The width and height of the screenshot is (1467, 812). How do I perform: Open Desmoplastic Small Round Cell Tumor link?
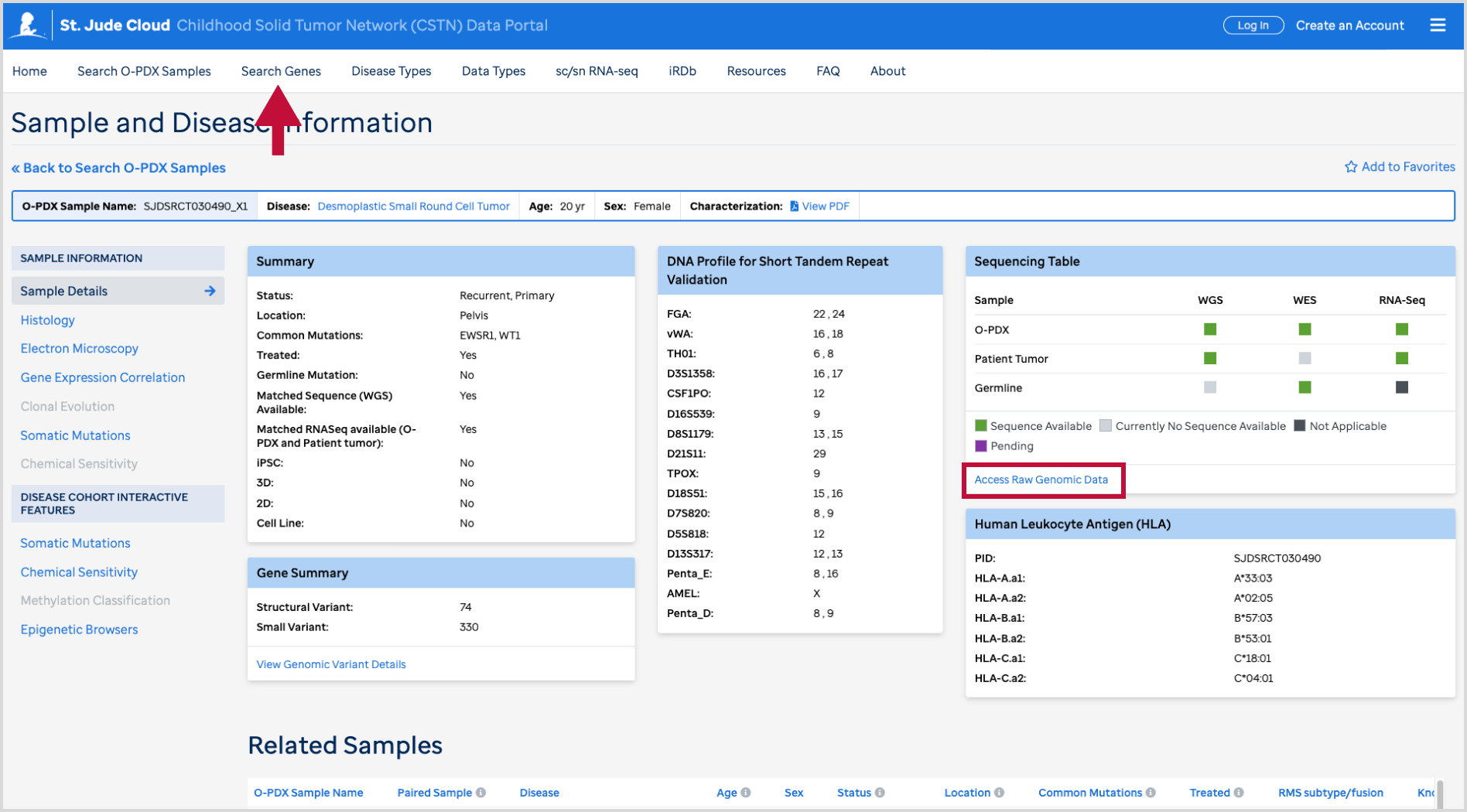[x=413, y=206]
